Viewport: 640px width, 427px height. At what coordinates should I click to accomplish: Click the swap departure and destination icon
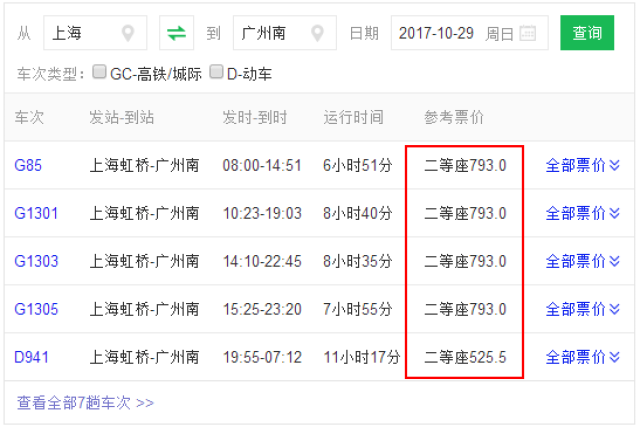coord(176,33)
